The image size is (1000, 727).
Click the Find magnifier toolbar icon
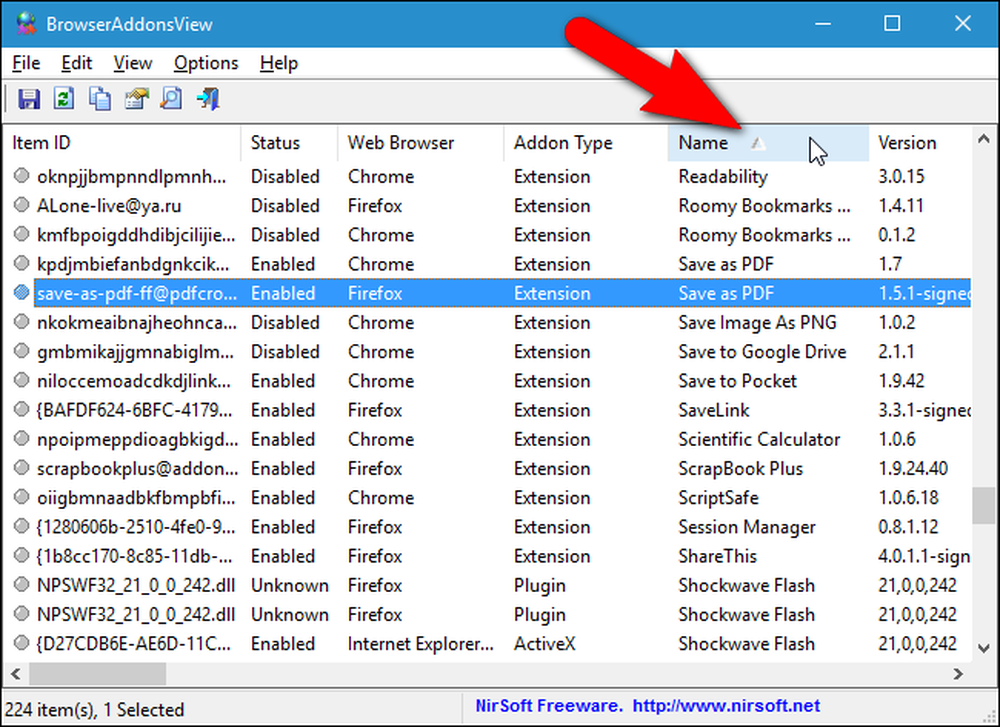pos(172,99)
